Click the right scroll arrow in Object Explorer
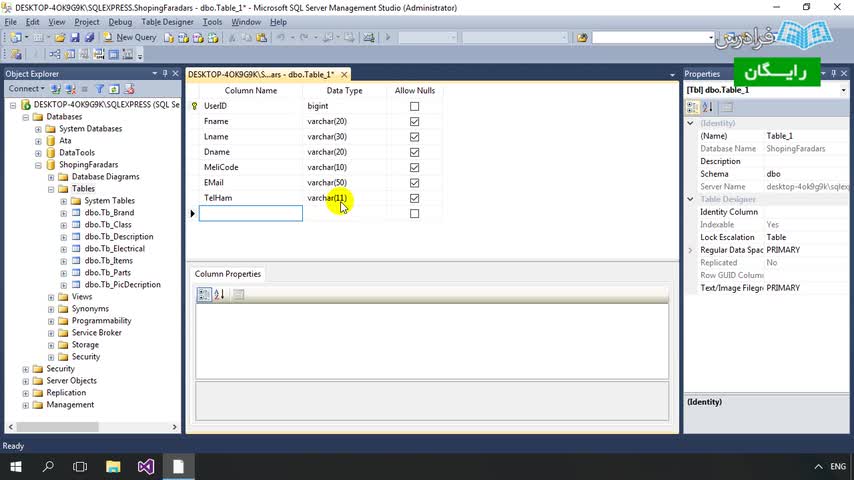The image size is (854, 480). click(175, 427)
